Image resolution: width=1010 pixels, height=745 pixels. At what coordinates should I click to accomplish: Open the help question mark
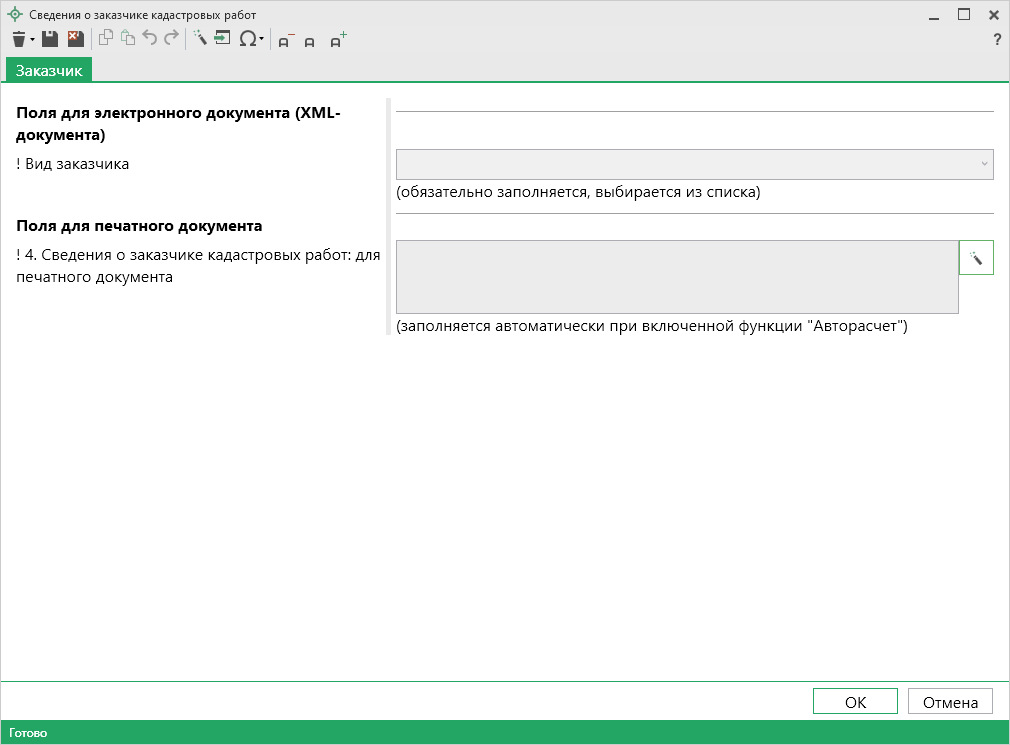click(996, 40)
